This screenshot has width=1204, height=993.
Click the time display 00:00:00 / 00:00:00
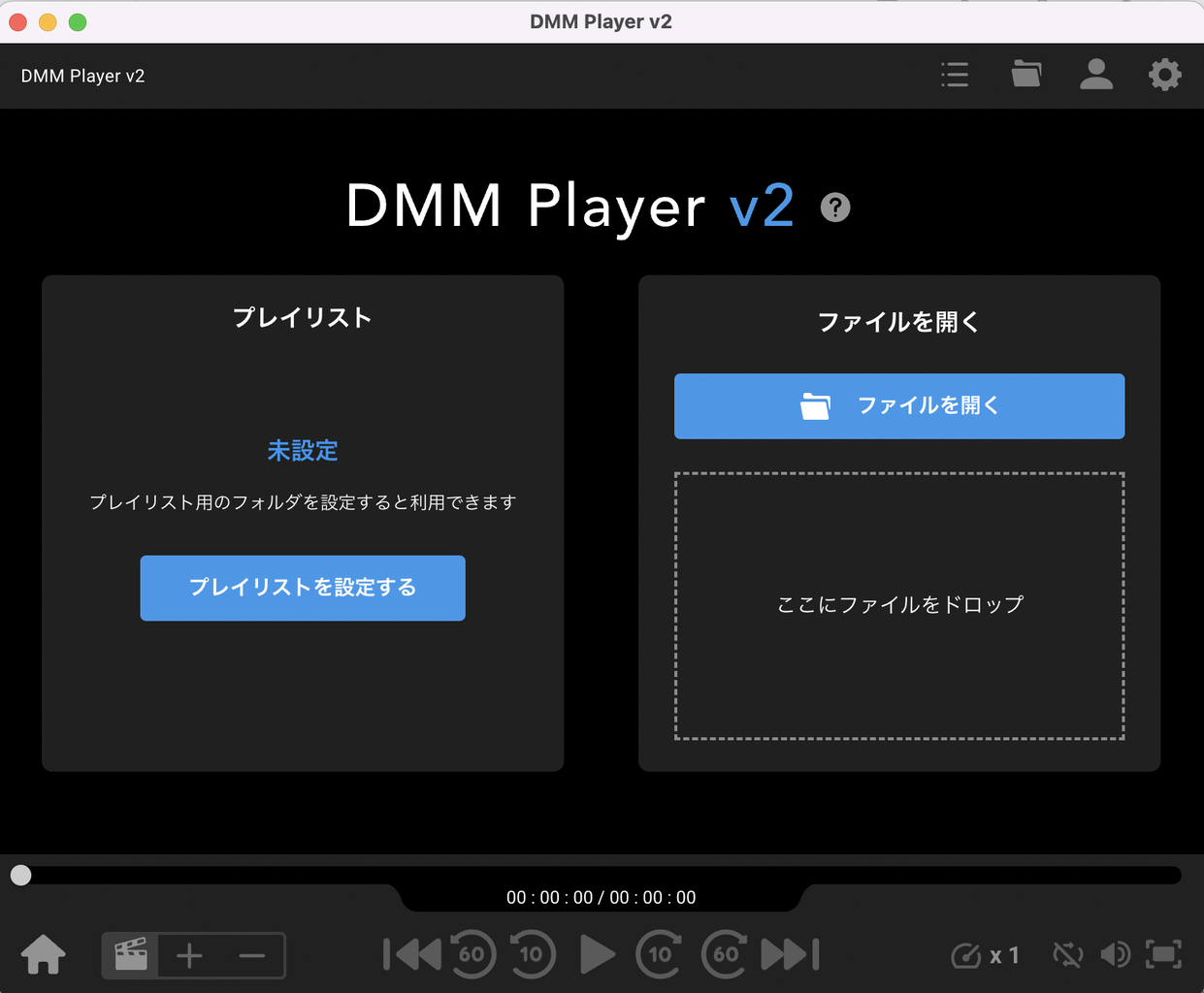click(x=602, y=898)
